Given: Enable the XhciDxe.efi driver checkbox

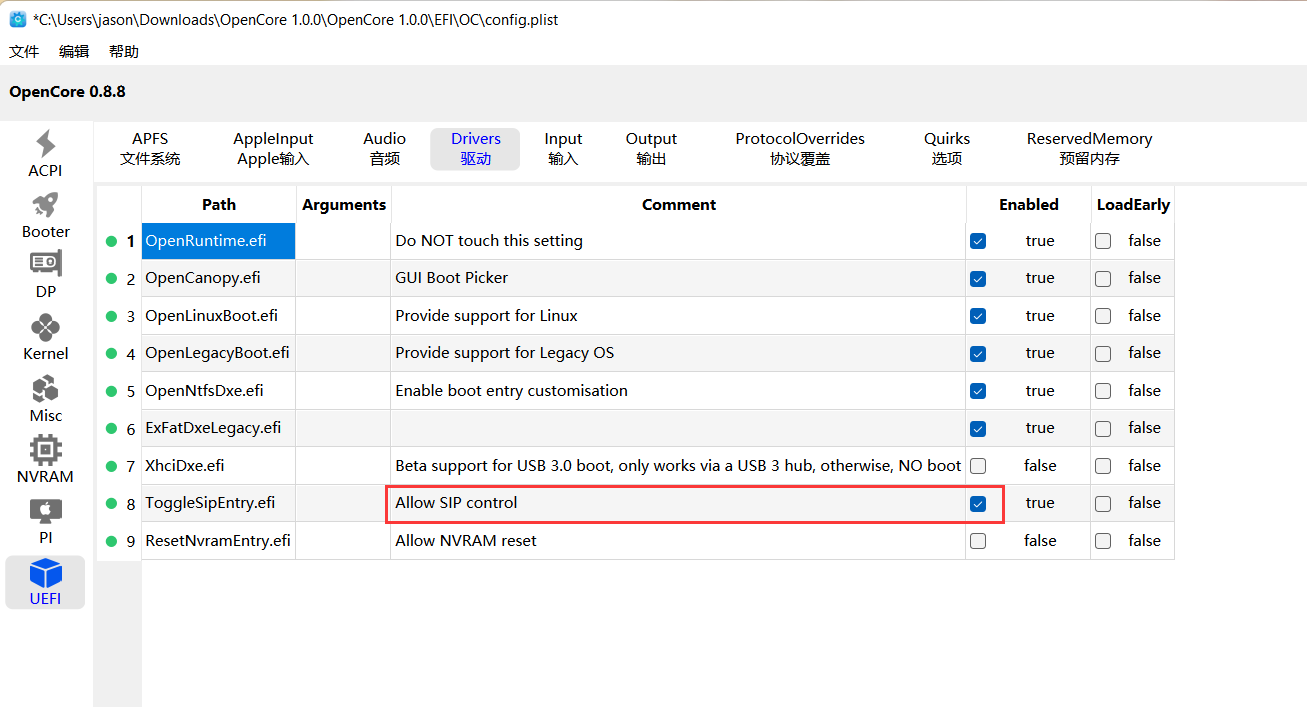Looking at the screenshot, I should tap(978, 466).
